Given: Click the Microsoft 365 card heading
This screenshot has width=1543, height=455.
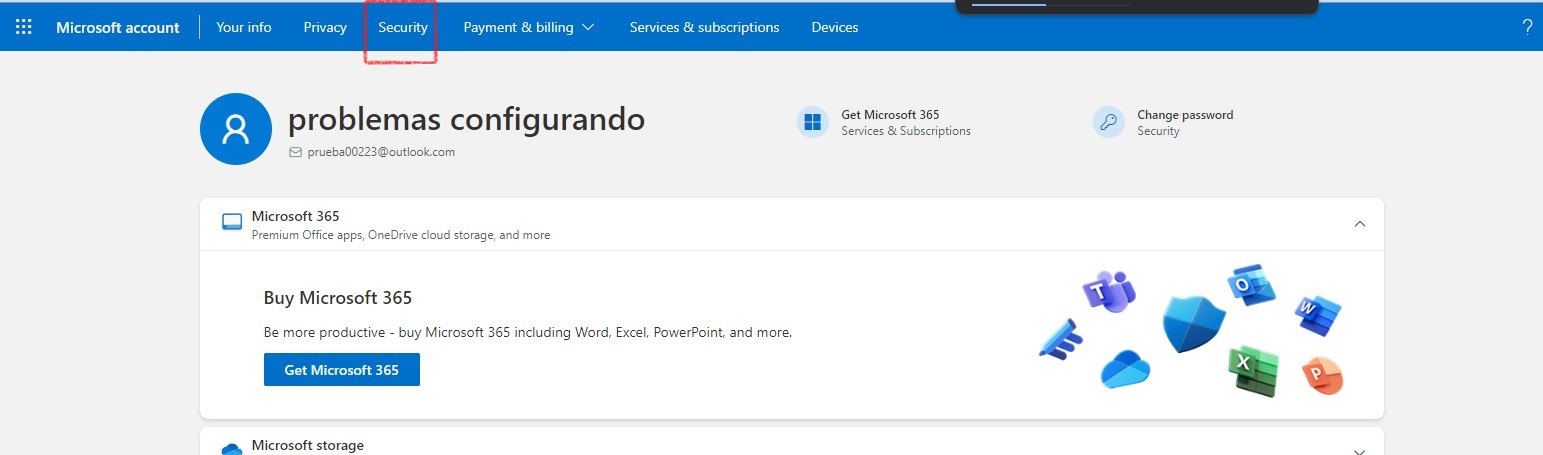Looking at the screenshot, I should pos(295,216).
